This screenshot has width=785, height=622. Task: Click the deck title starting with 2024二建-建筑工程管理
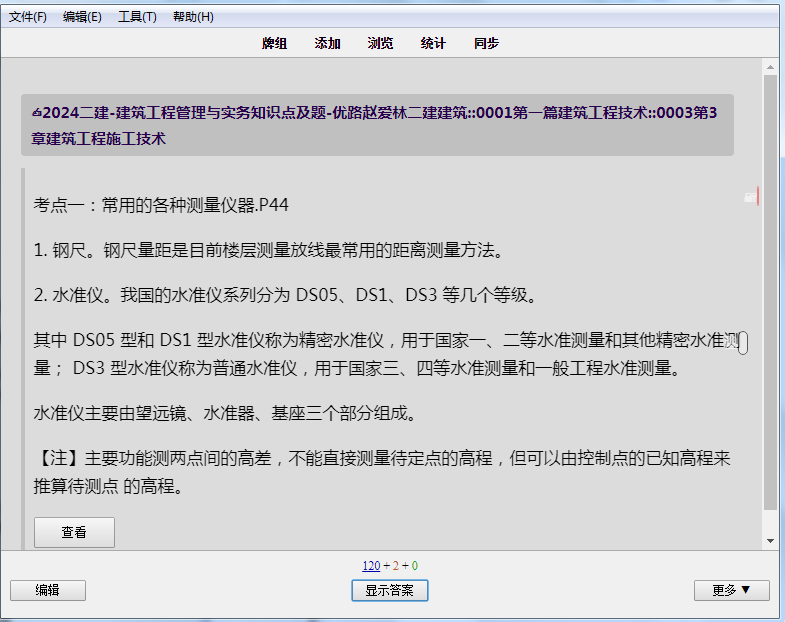click(x=377, y=125)
